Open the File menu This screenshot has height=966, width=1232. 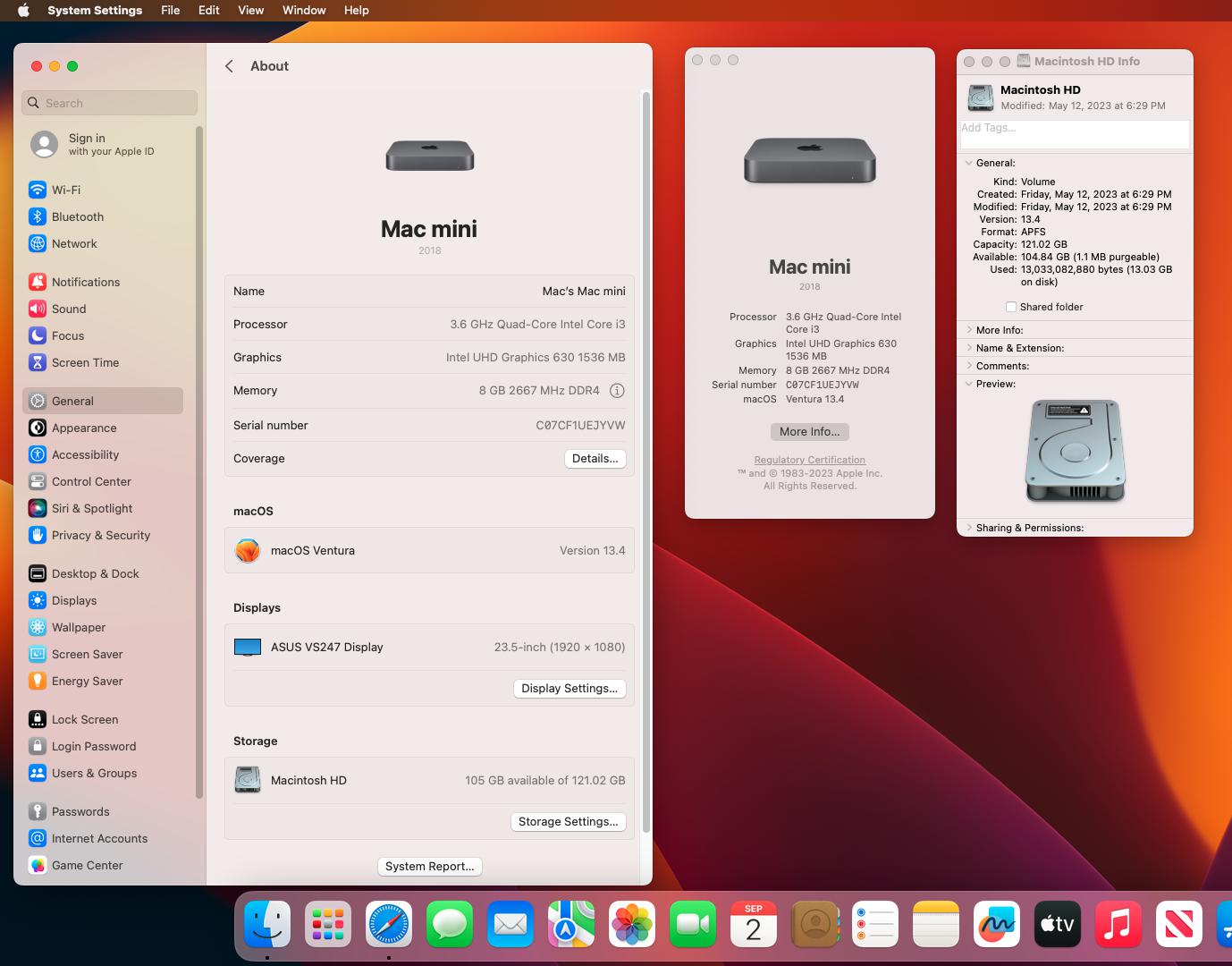[x=170, y=10]
